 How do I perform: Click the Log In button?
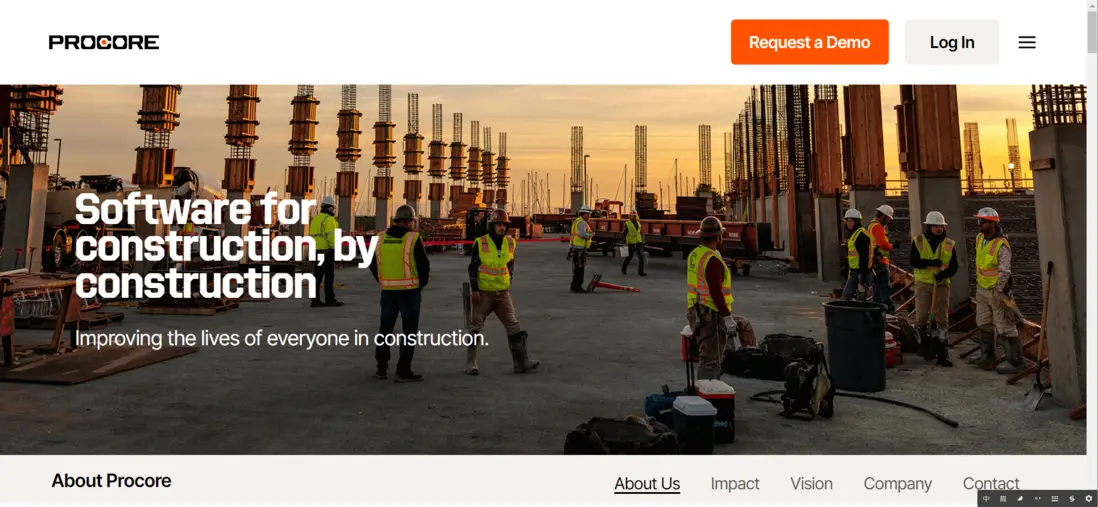click(x=952, y=42)
